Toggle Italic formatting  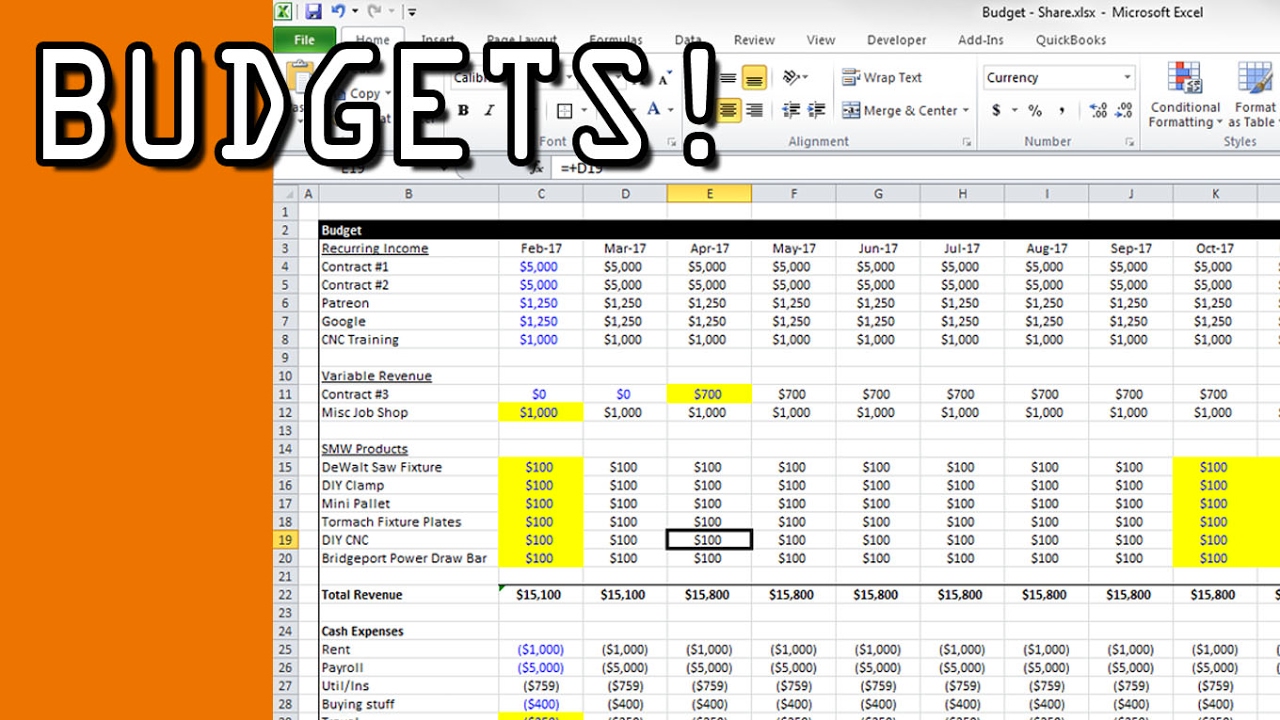pos(490,110)
